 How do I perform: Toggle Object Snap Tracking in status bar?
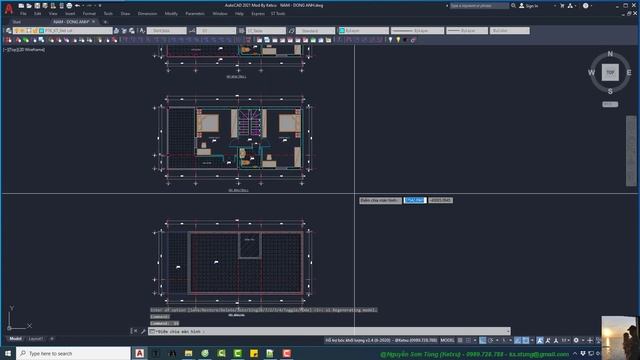[x=517, y=340]
